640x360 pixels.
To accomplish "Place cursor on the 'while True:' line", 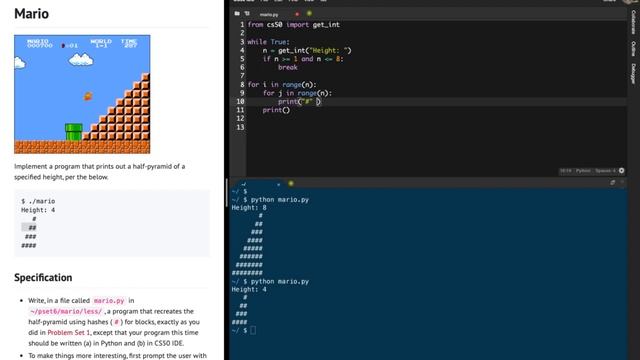I will coord(268,42).
